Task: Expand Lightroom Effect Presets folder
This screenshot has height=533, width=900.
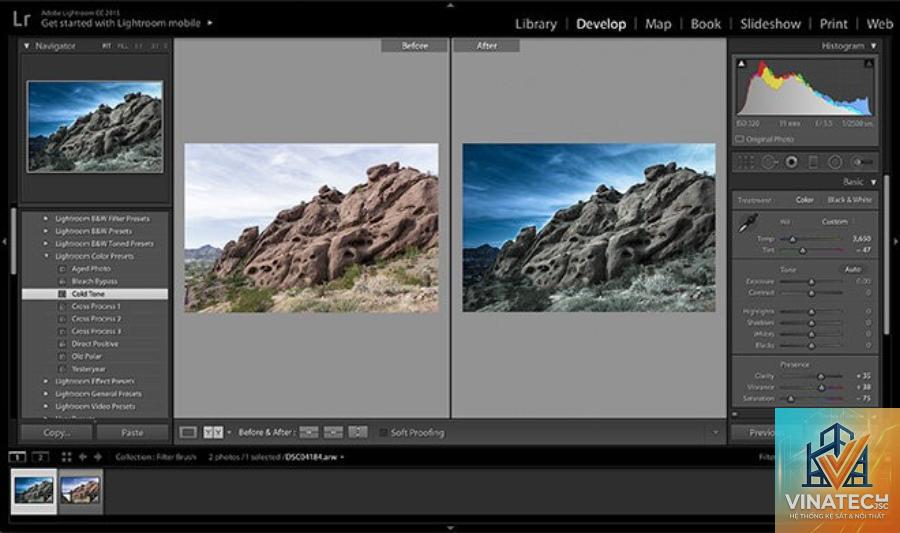Action: (x=45, y=381)
